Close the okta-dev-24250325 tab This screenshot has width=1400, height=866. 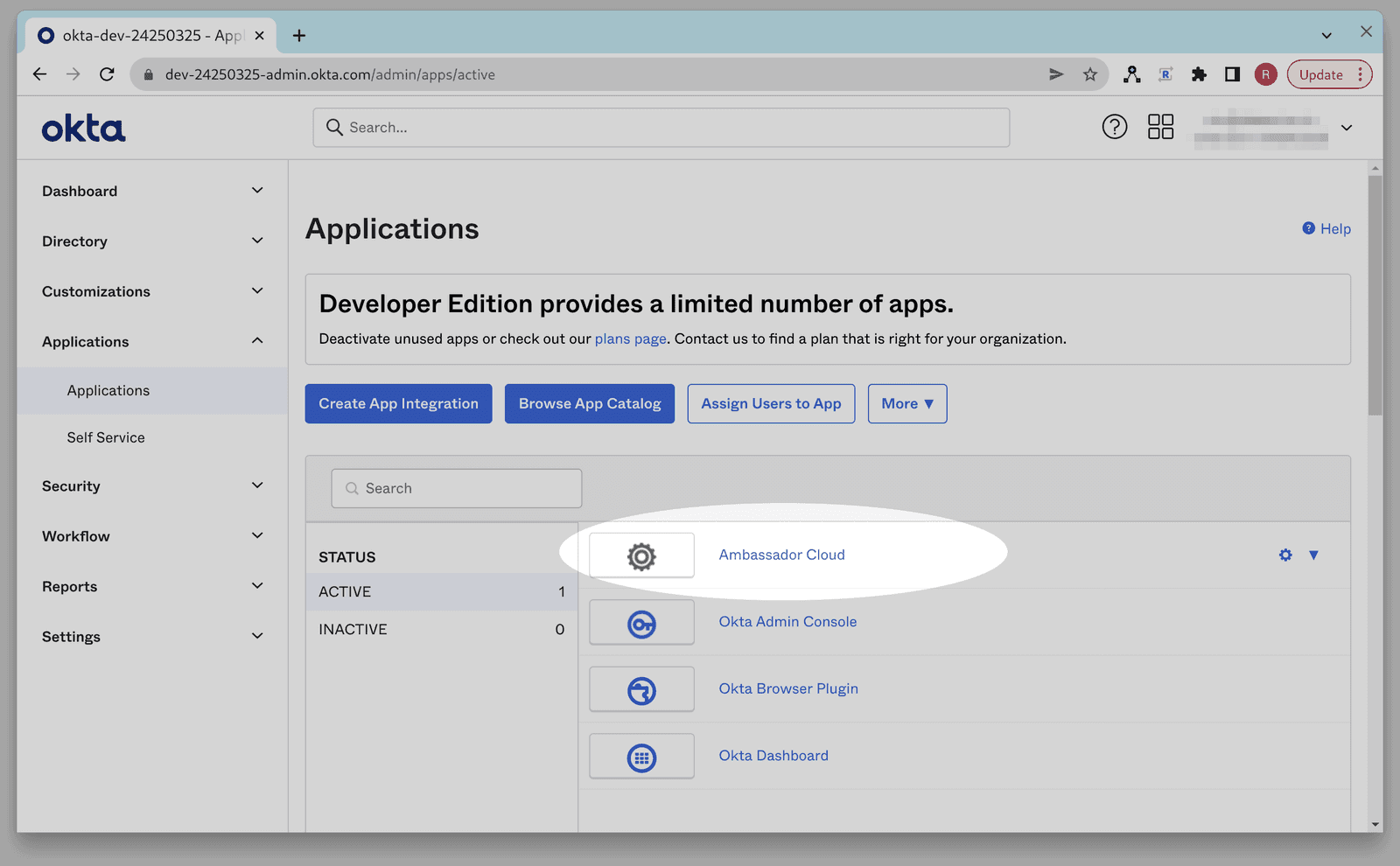click(x=259, y=35)
